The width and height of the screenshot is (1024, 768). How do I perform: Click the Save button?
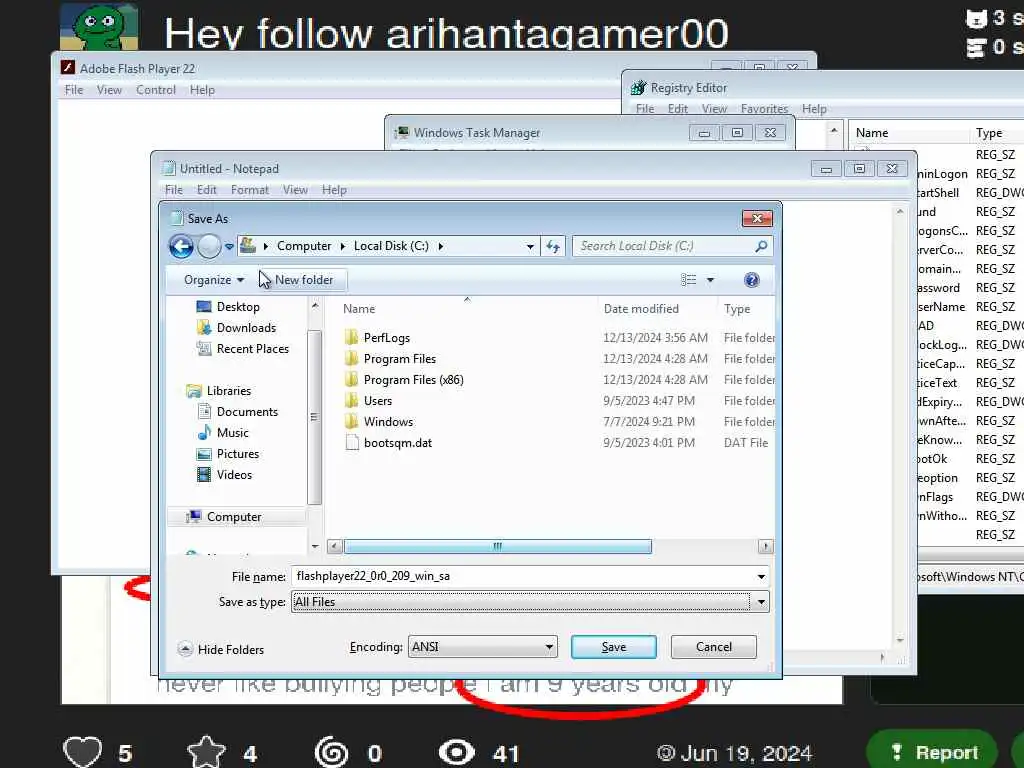(613, 647)
